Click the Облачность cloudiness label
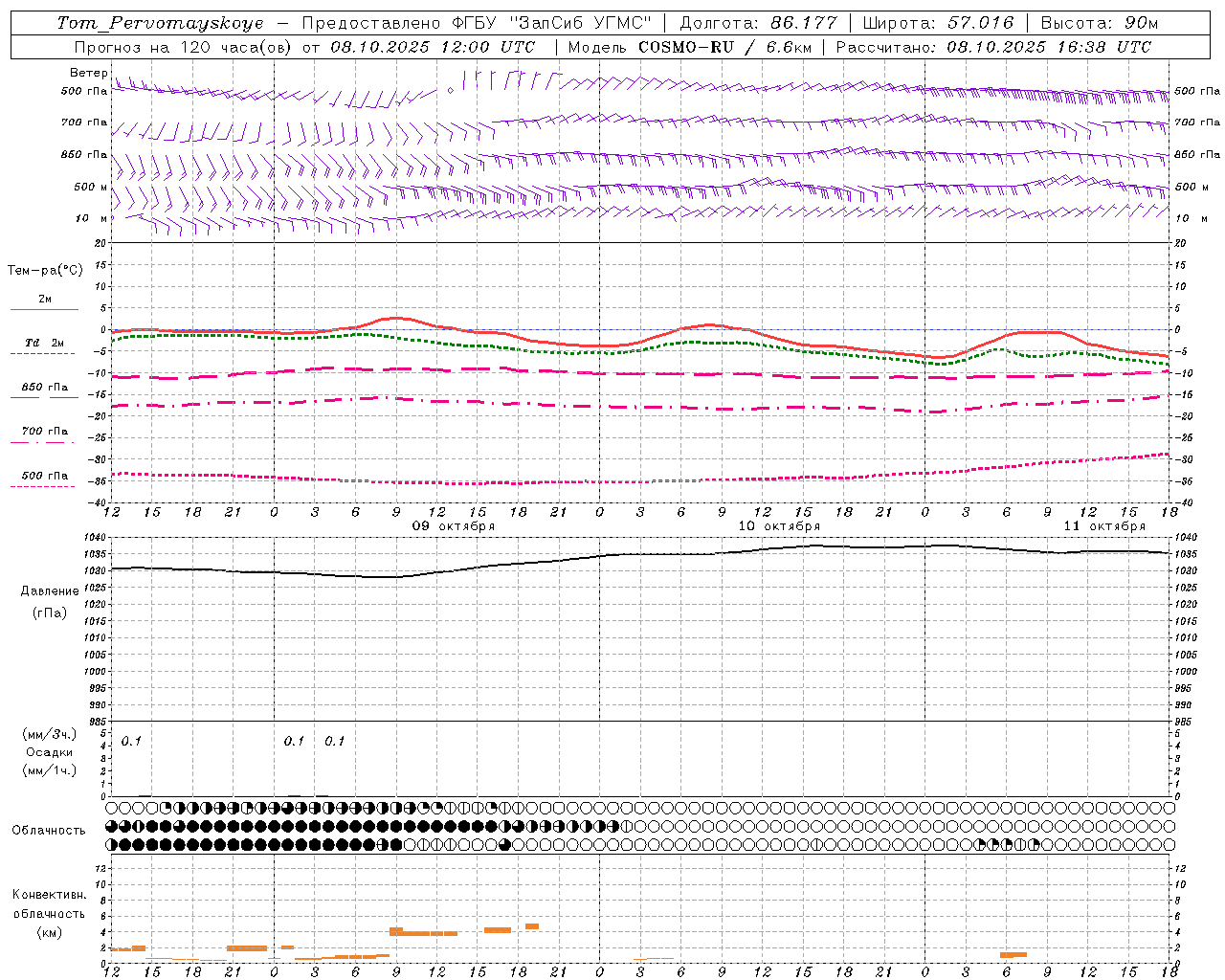 (x=49, y=831)
